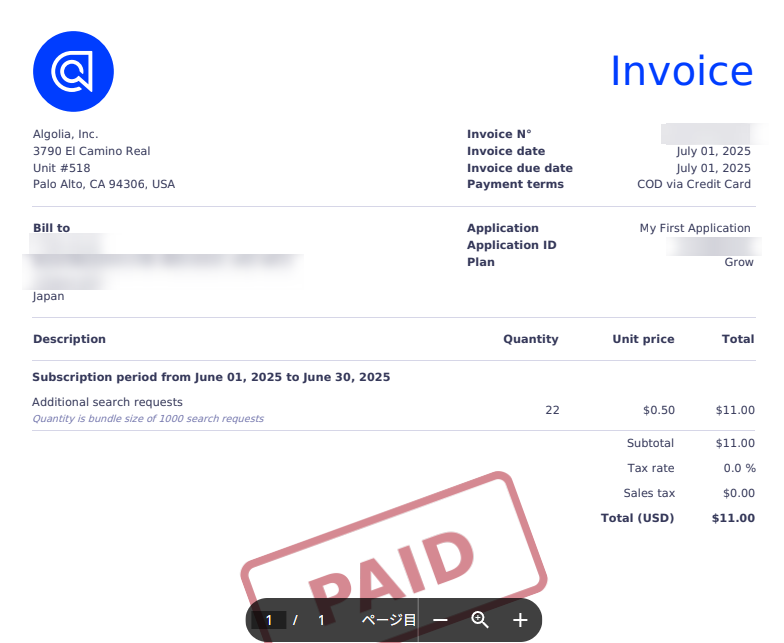This screenshot has width=784, height=643.
Task: Click the subscription period heading text
Action: coord(211,377)
